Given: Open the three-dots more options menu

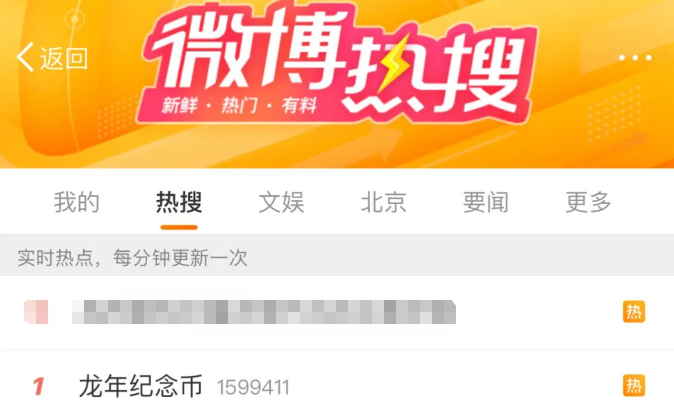Looking at the screenshot, I should click(635, 58).
